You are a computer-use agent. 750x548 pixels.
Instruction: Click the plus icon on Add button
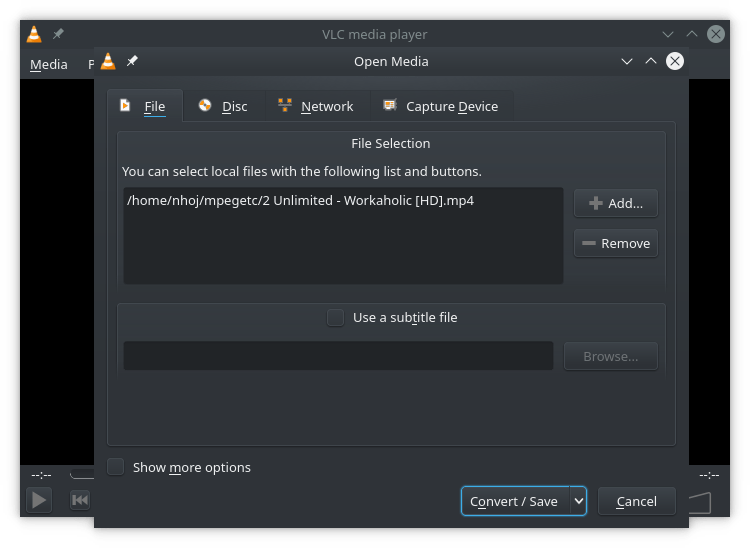(596, 203)
